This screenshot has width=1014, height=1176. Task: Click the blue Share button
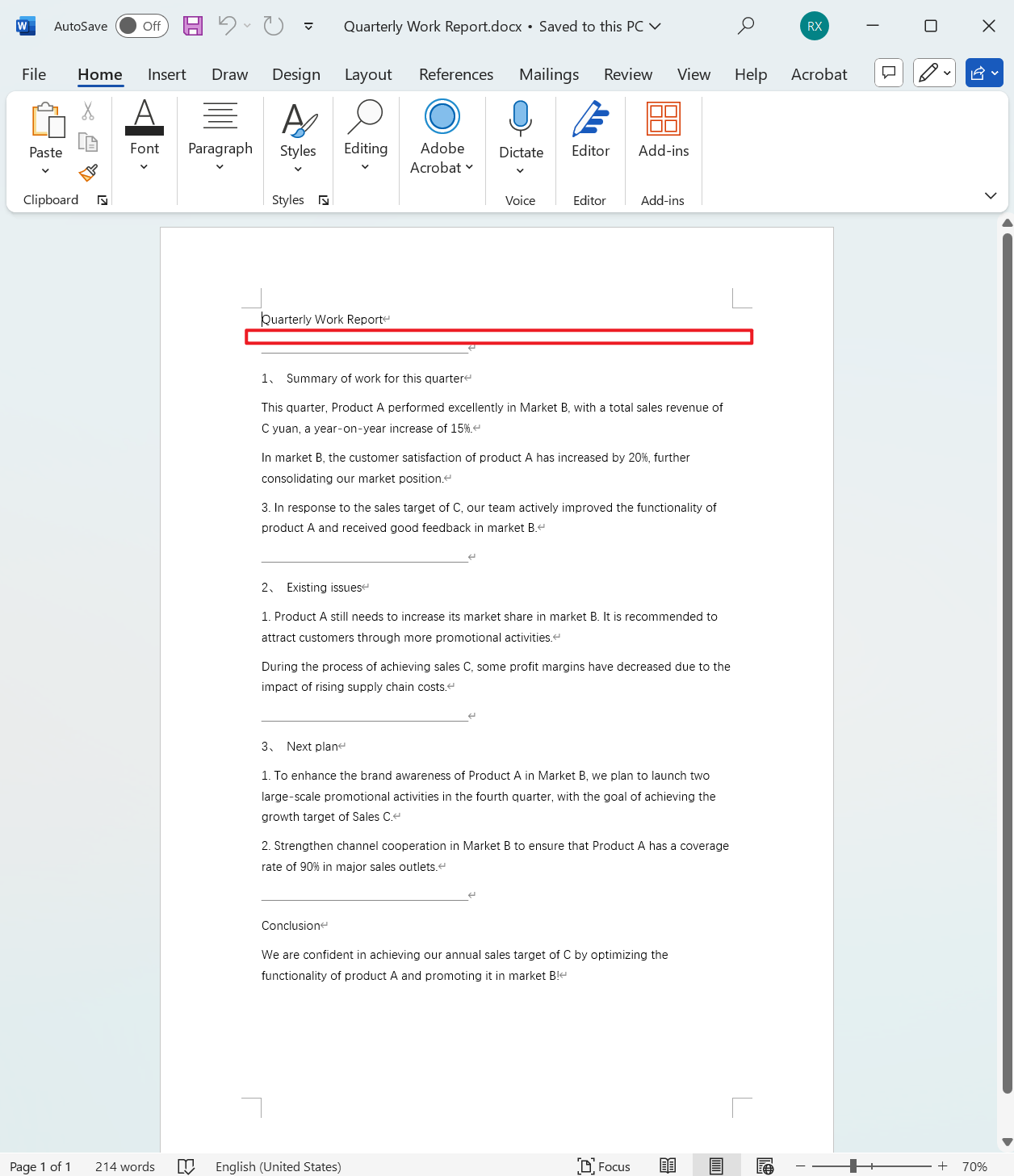click(x=984, y=73)
